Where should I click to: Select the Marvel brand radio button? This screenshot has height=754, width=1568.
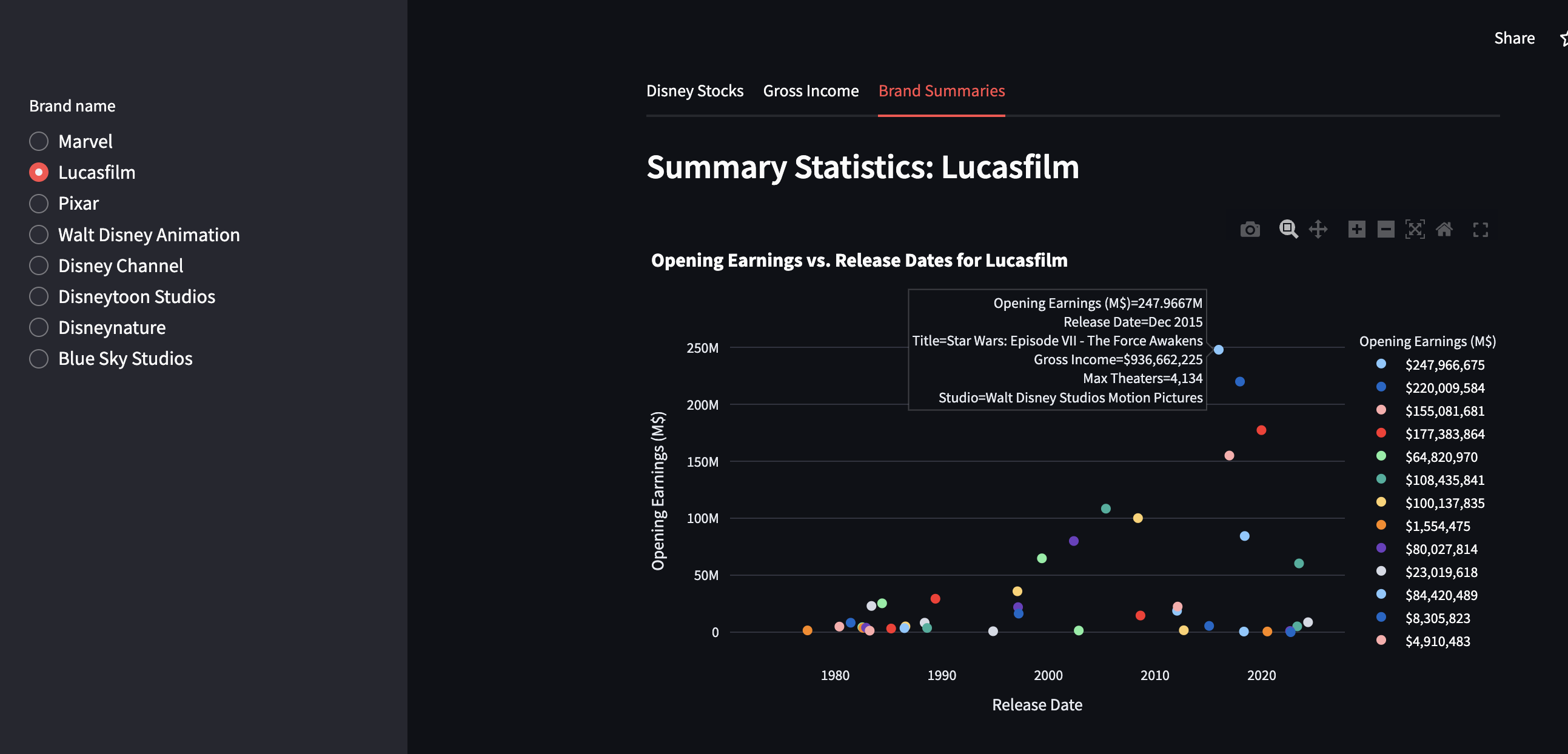(x=39, y=141)
